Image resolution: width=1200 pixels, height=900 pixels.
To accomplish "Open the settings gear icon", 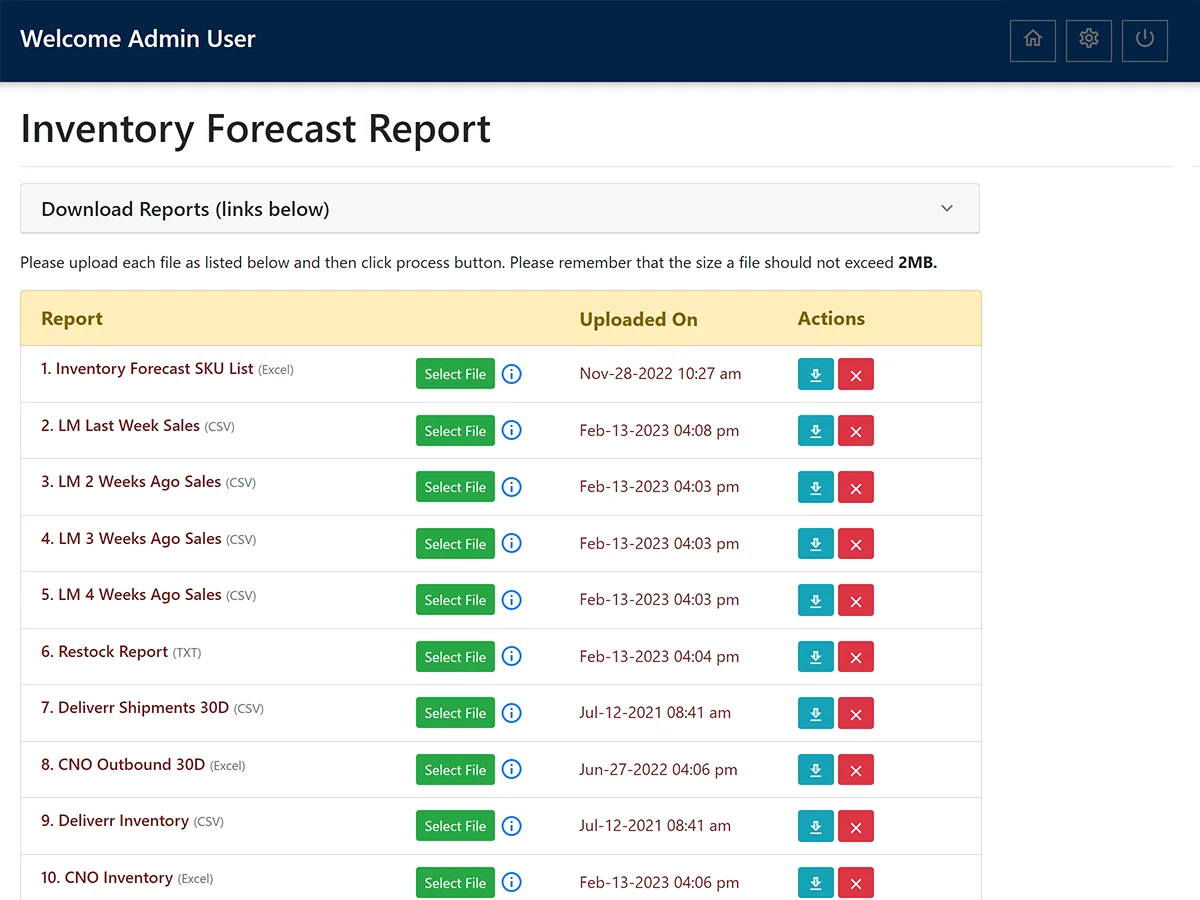I will (1089, 40).
